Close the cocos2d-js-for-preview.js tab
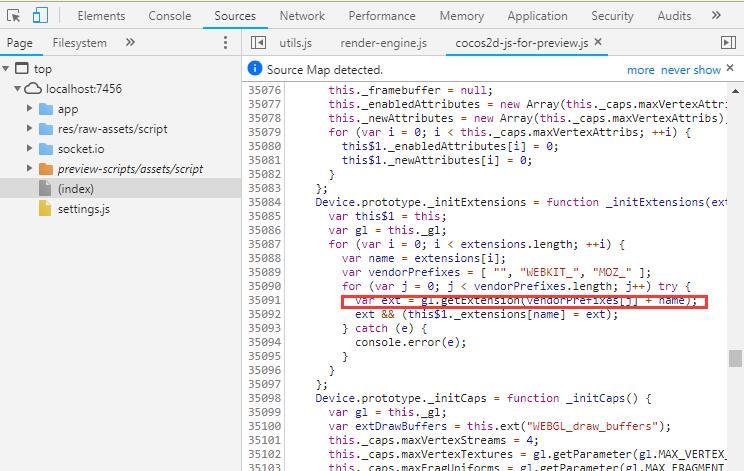Viewport: 744px width, 471px height. point(598,42)
